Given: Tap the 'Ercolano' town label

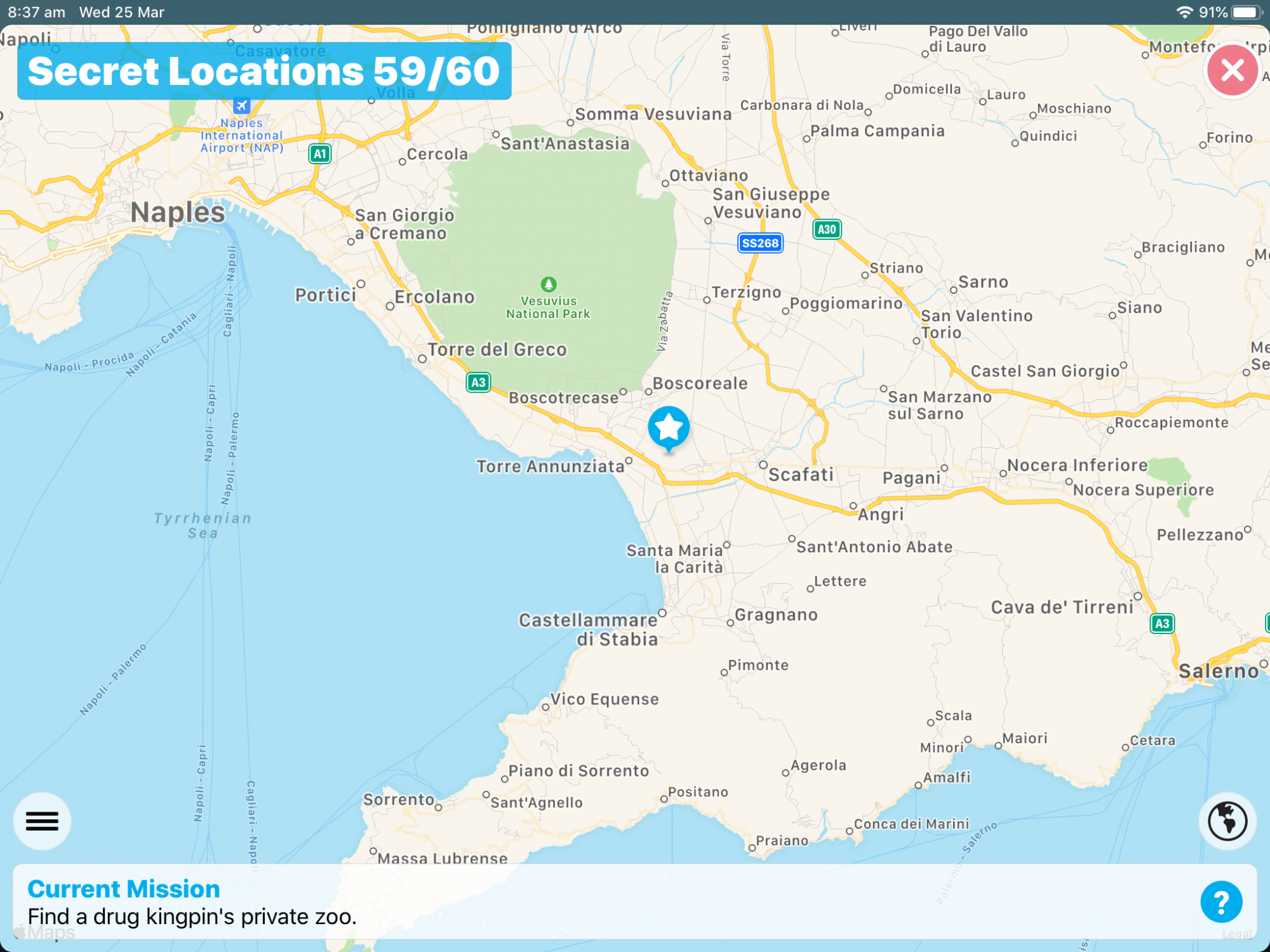Looking at the screenshot, I should pos(435,296).
